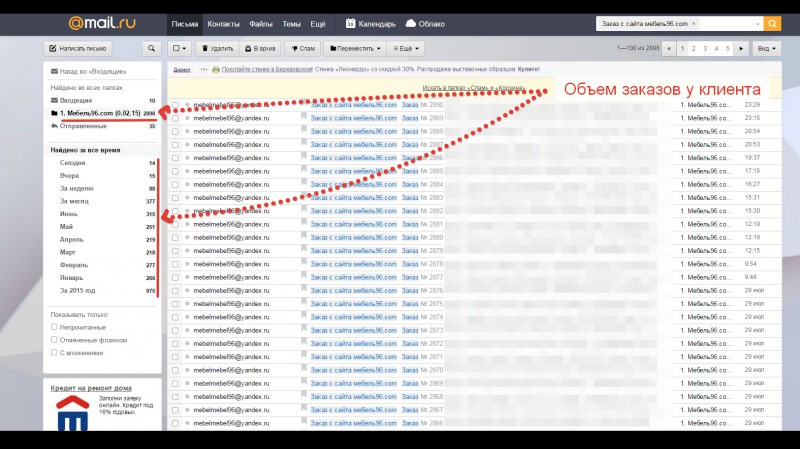Go to previous page arrow
Viewport: 800px width, 449px height.
(x=668, y=48)
